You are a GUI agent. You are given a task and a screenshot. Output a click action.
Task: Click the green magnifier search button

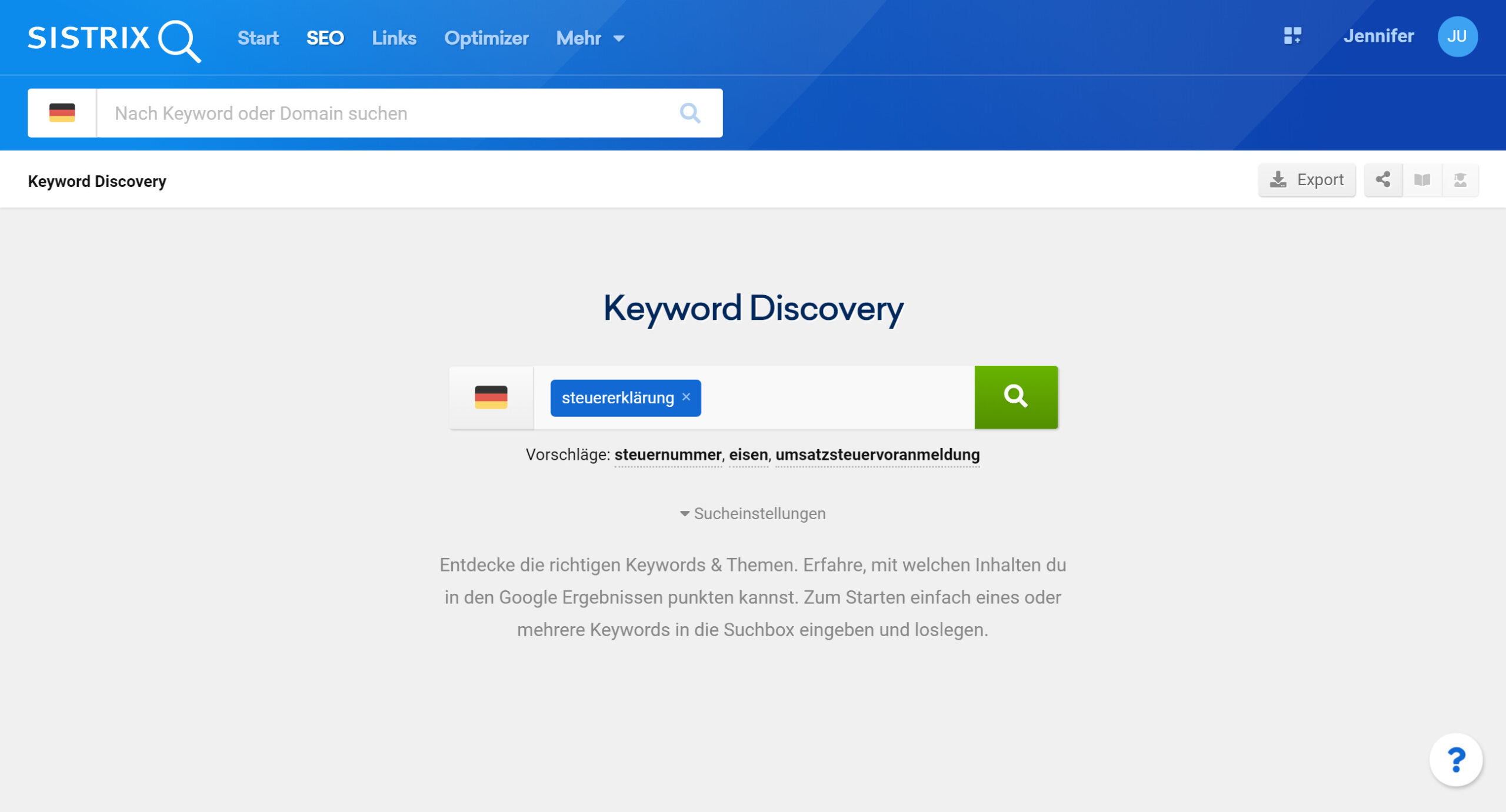tap(1015, 397)
